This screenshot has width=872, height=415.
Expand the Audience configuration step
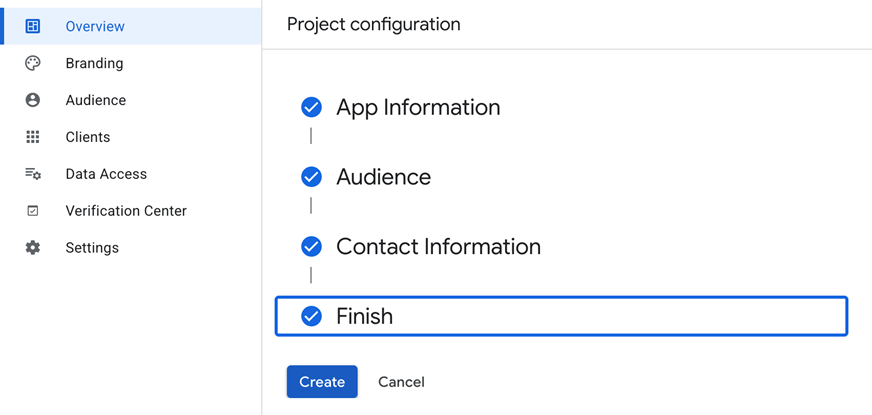pos(383,177)
